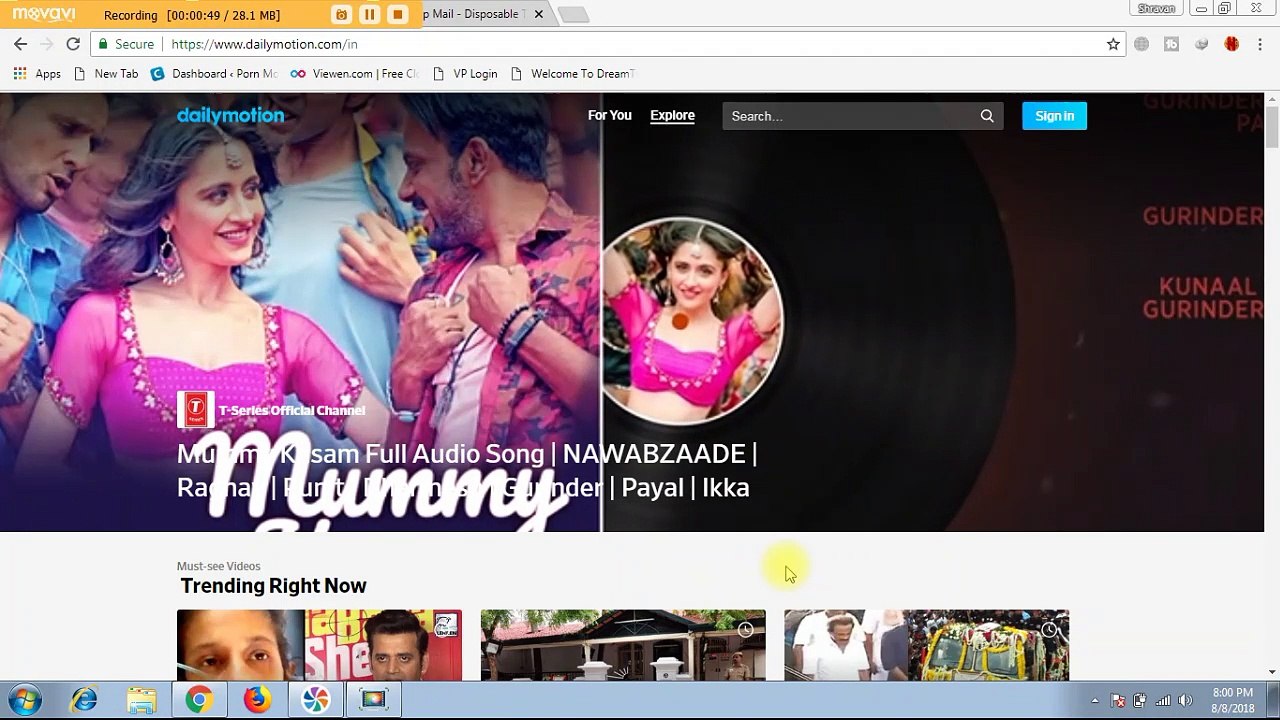Bookmark this page with the star icon
The height and width of the screenshot is (720, 1280).
coord(1113,44)
